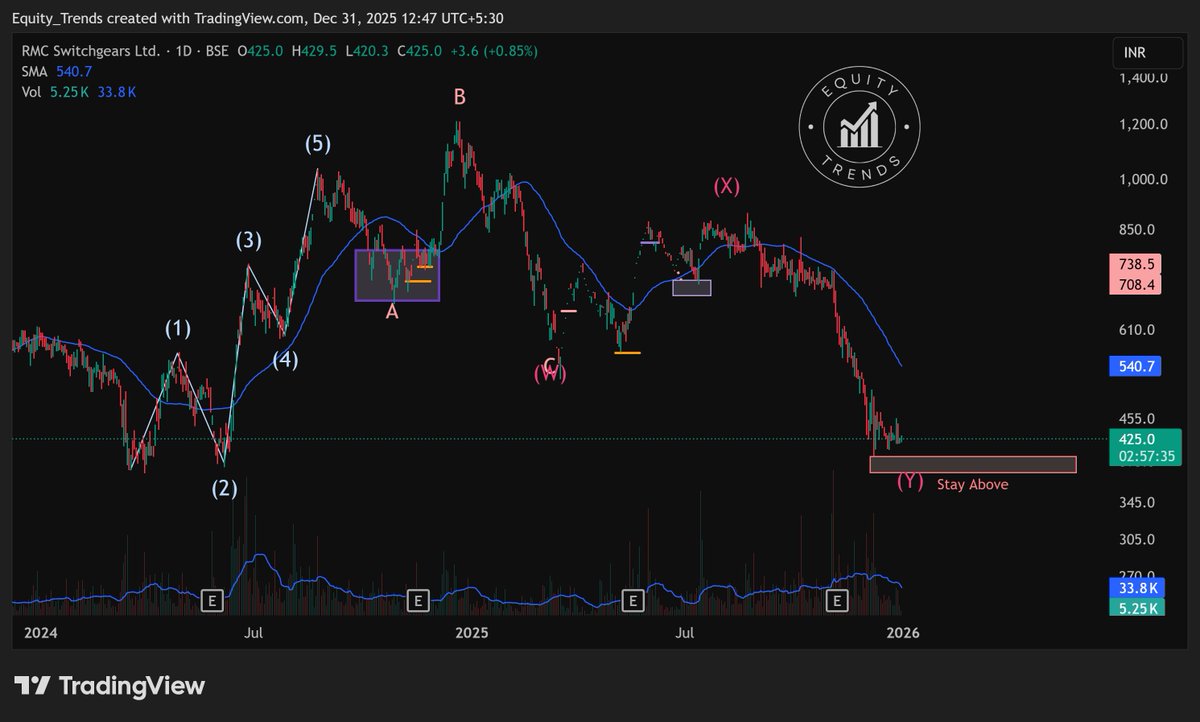This screenshot has width=1200, height=722.
Task: Click the green 425.0 current price label
Action: pyautogui.click(x=1144, y=439)
